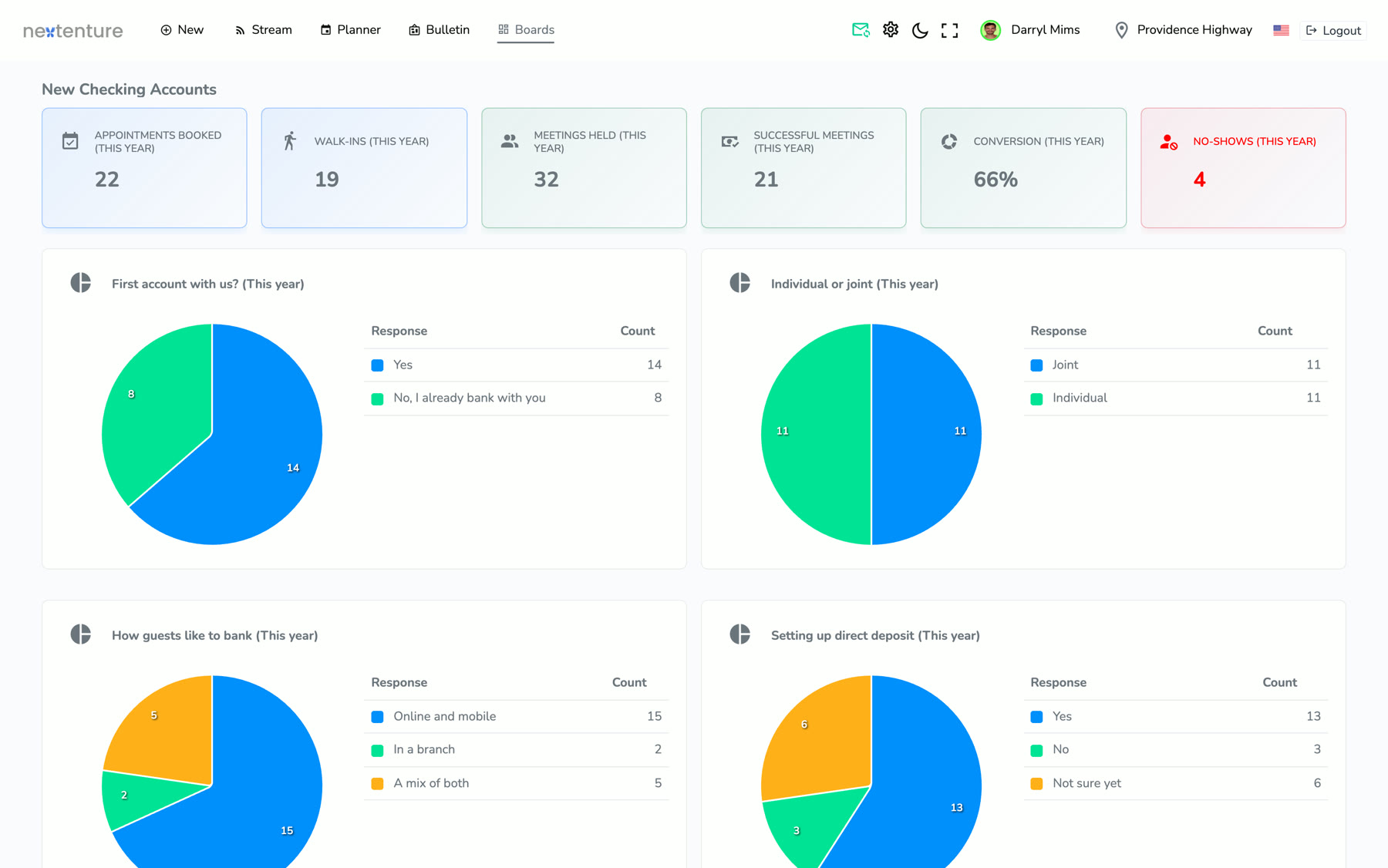Viewport: 1388px width, 868px height.
Task: Click pie icon beside How guests bank
Action: click(x=81, y=634)
